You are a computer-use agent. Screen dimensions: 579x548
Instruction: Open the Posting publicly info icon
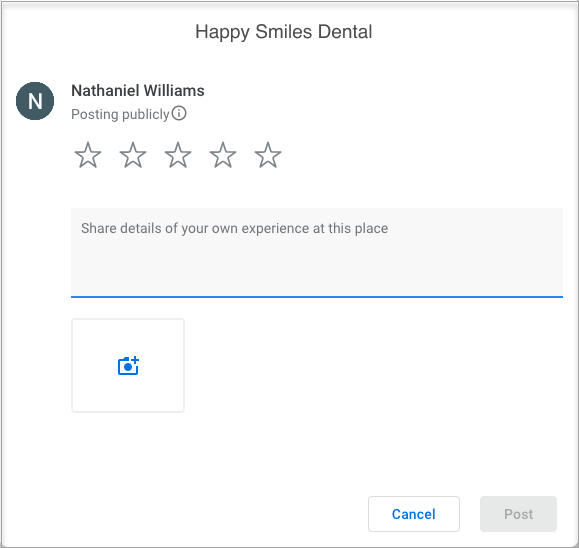tap(179, 113)
